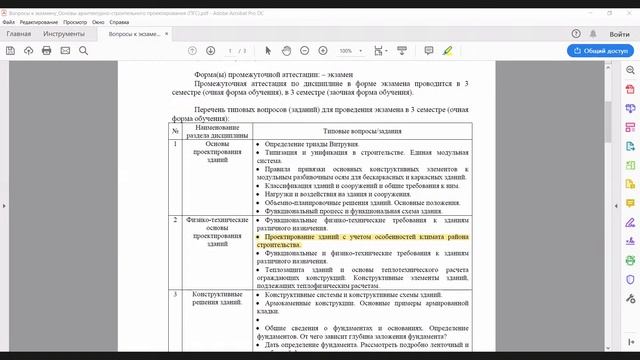Expand right tools pane with bottom arrow icon
The height and width of the screenshot is (360, 640).
(631, 342)
